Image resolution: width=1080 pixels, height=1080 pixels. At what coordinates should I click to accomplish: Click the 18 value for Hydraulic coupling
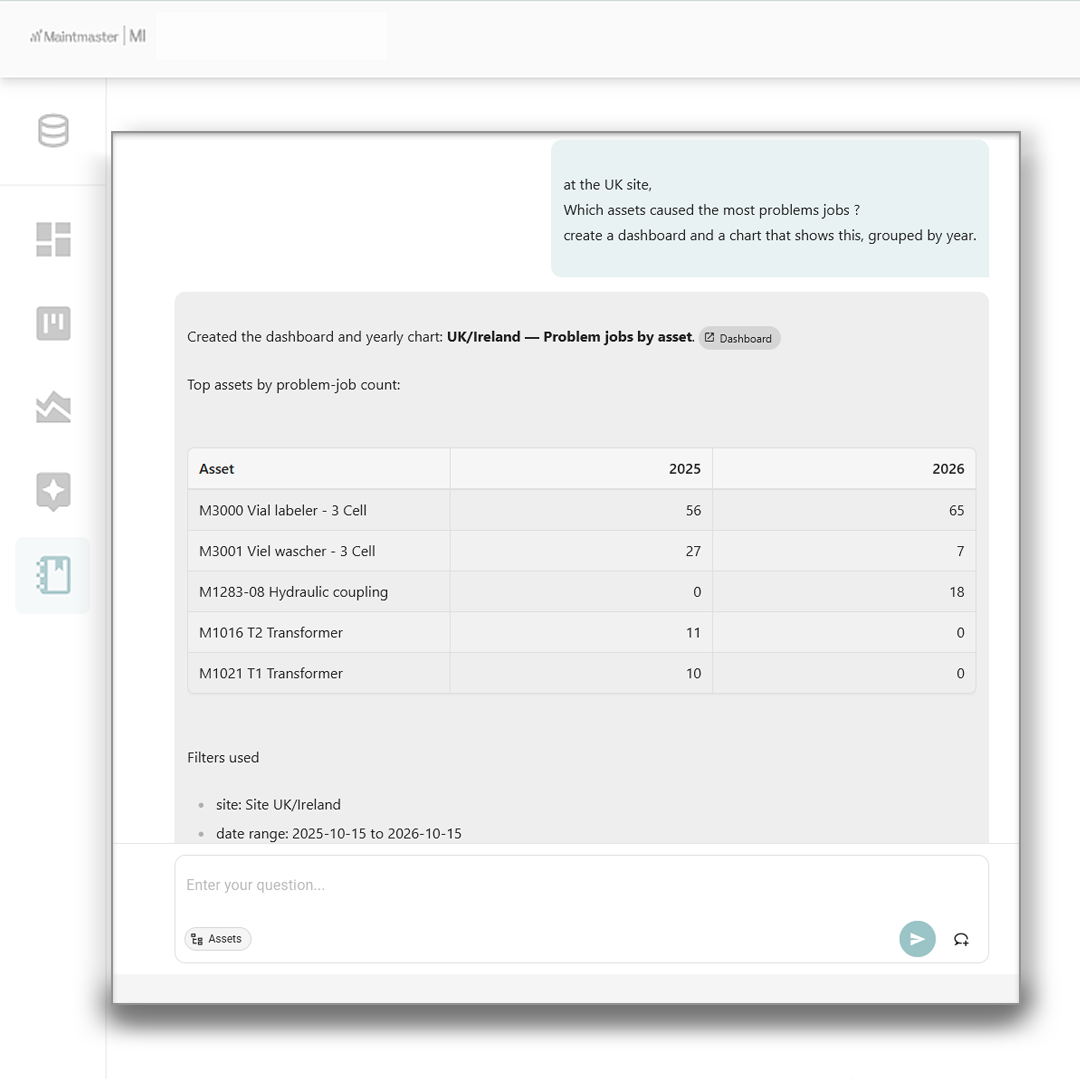coord(956,592)
